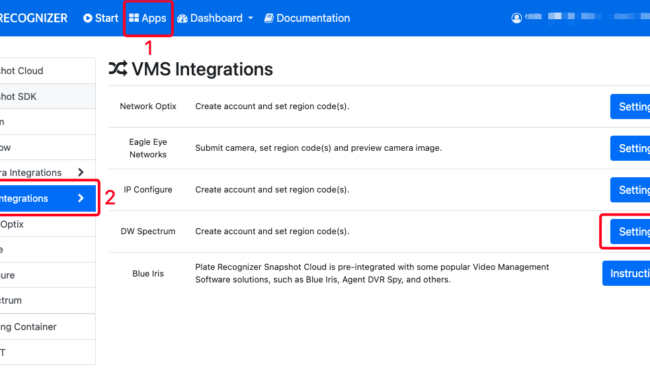Open Settings for IP Configure
This screenshot has width=650, height=385.
[630, 190]
